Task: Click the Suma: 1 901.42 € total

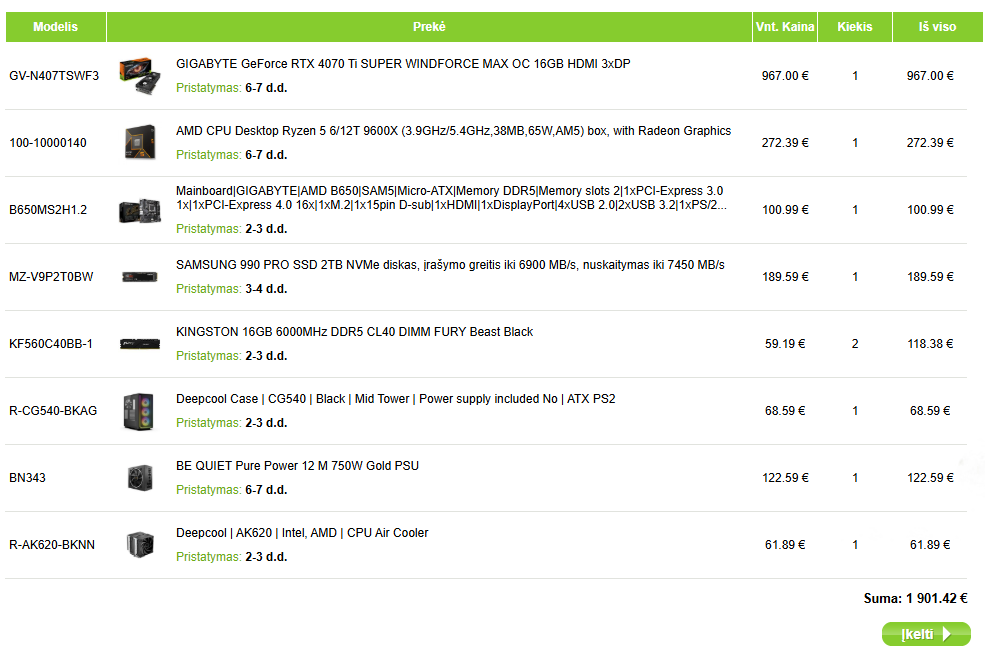Action: [x=915, y=599]
